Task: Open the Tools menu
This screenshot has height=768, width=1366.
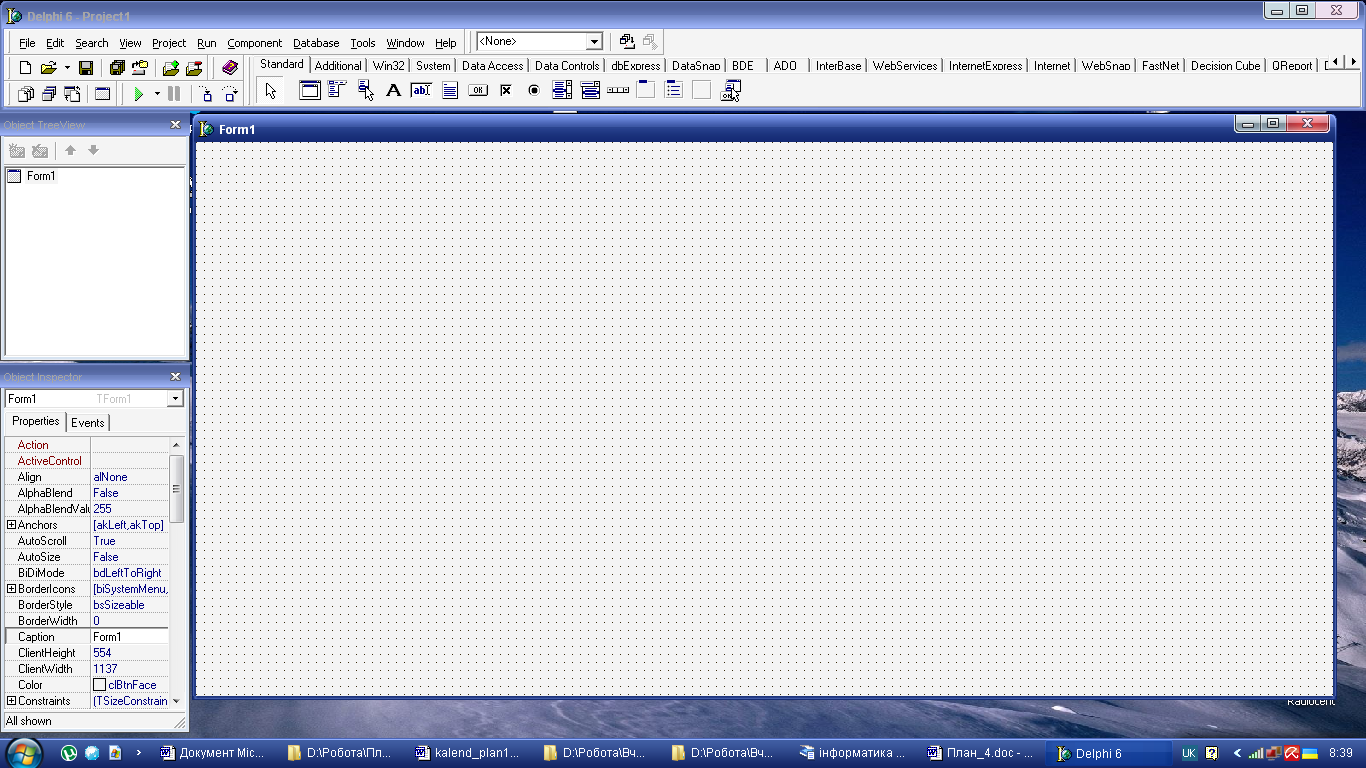Action: (363, 43)
